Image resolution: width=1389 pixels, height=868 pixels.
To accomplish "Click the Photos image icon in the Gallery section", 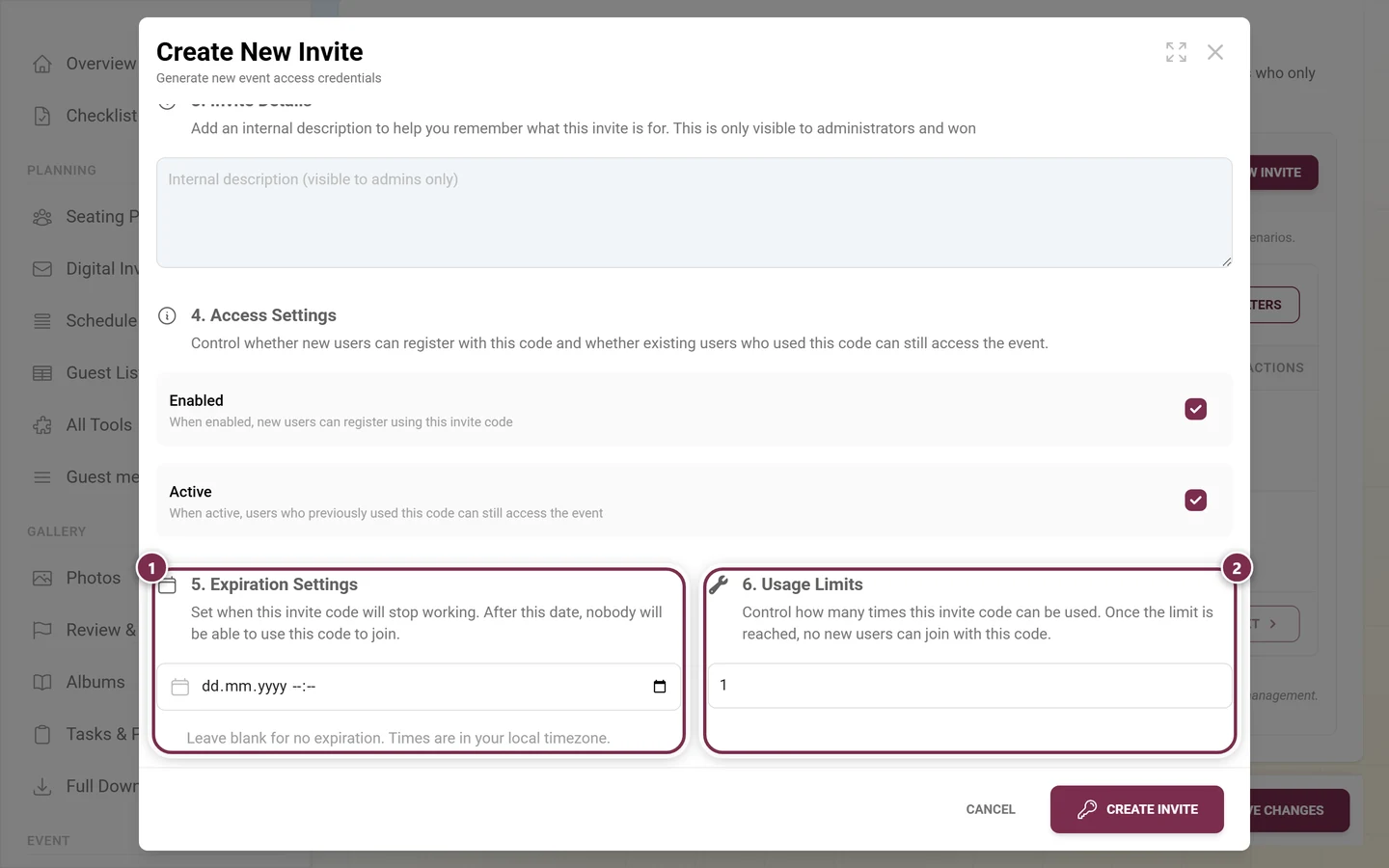I will pos(42,578).
